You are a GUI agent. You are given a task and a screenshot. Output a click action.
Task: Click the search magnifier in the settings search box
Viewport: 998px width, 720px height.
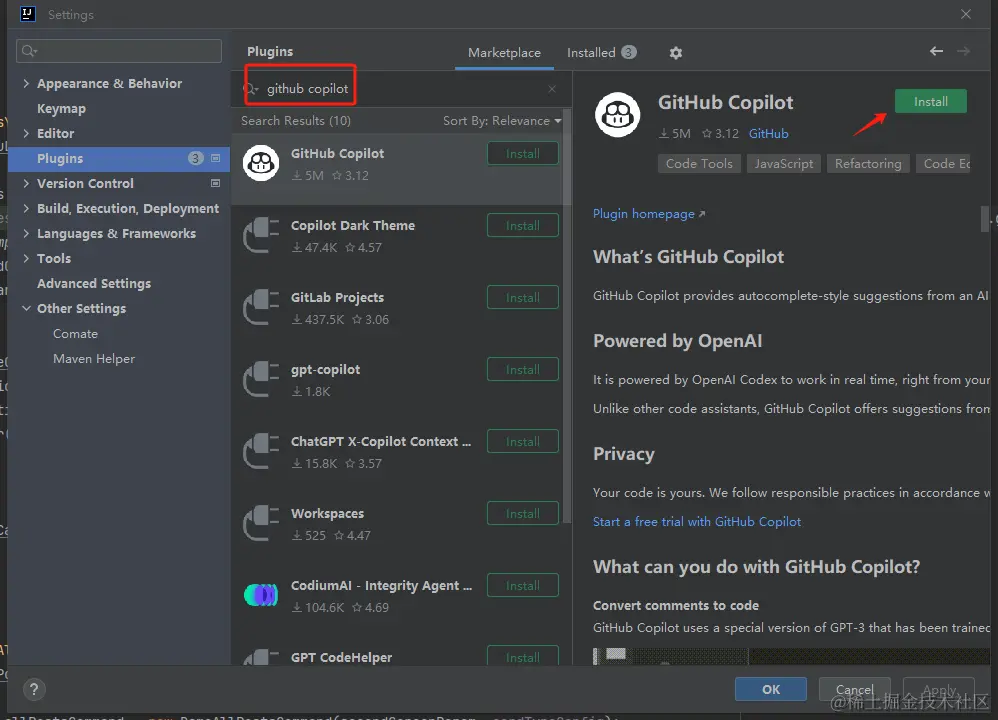29,51
